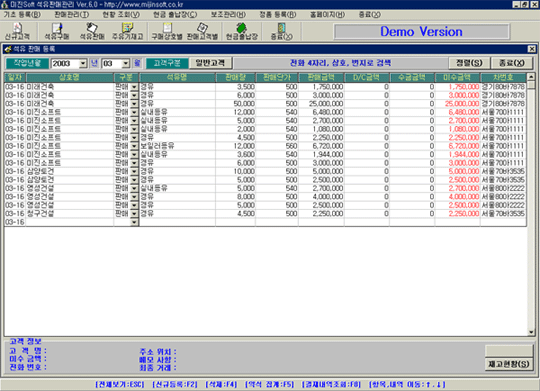Screen dimensions: 540x391
Task: Open the 석유구매 toolbar icon
Action: tap(57, 31)
